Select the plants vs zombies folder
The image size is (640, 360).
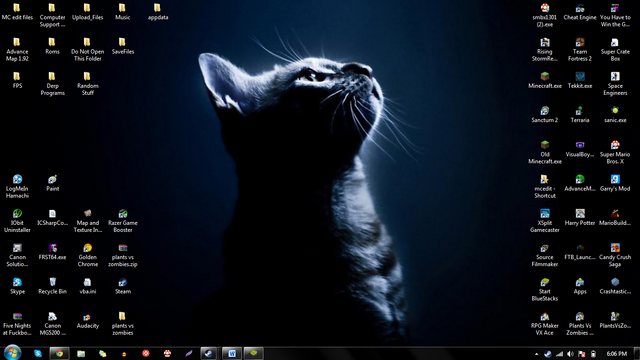(x=122, y=324)
